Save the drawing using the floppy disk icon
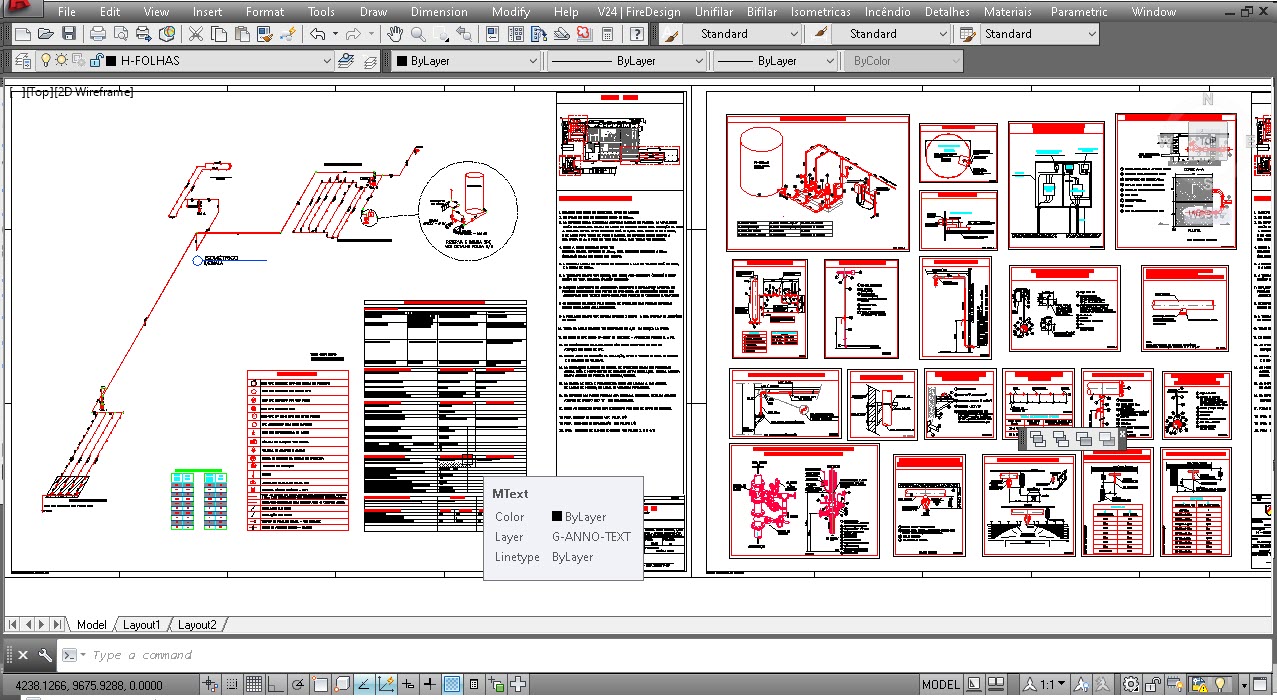The width and height of the screenshot is (1277, 700). coord(69,34)
